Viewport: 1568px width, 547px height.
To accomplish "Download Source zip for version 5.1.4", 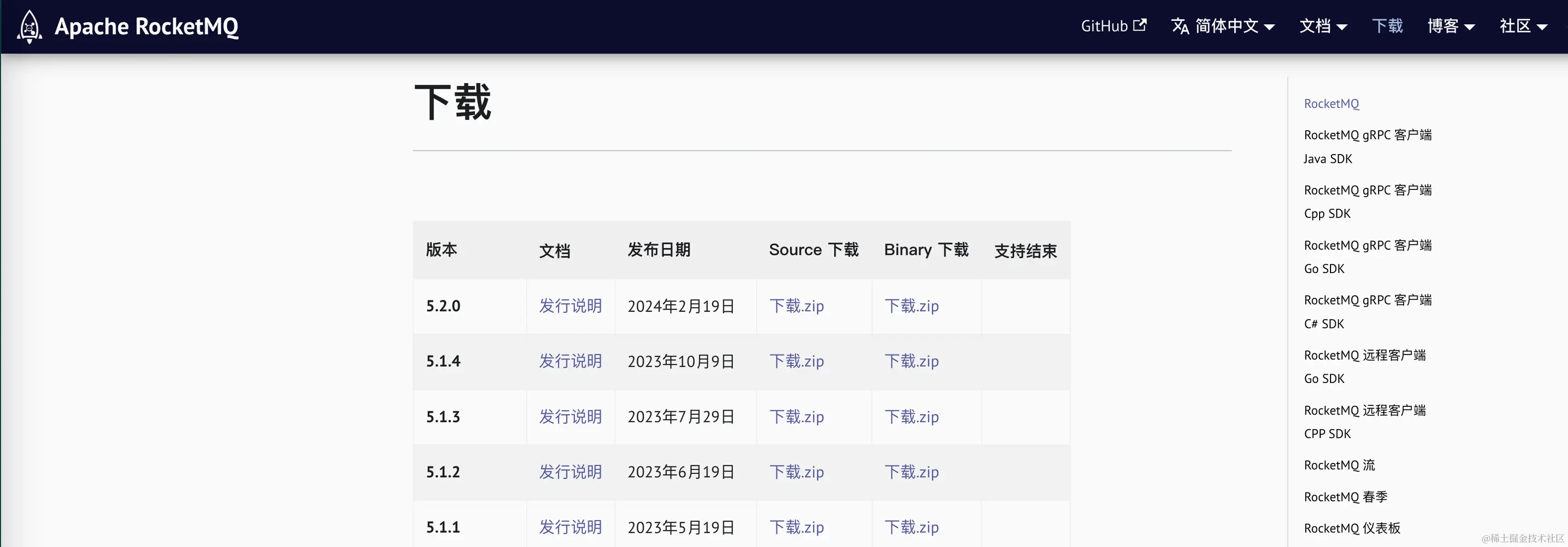I will tap(797, 361).
